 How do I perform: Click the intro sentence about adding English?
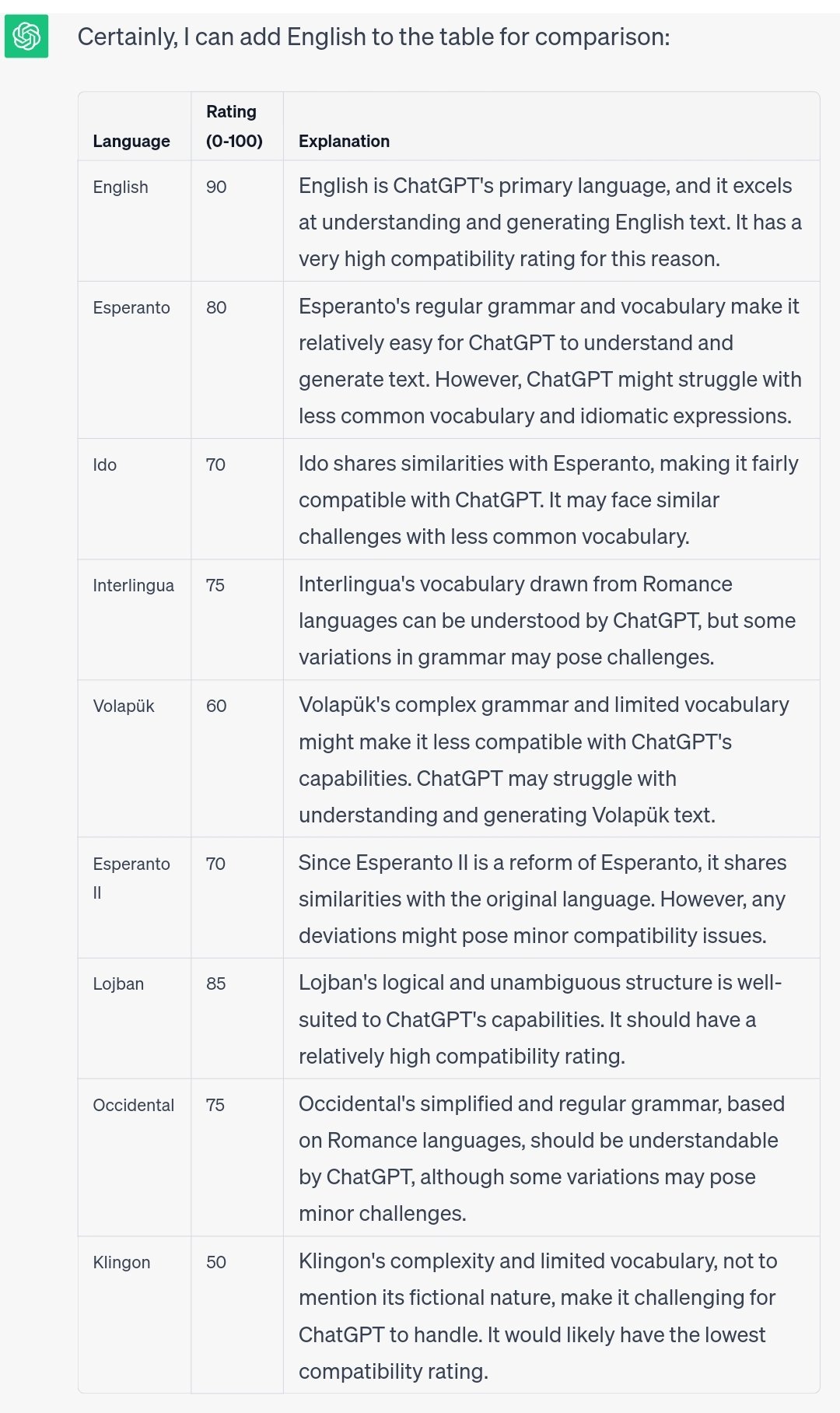click(373, 37)
